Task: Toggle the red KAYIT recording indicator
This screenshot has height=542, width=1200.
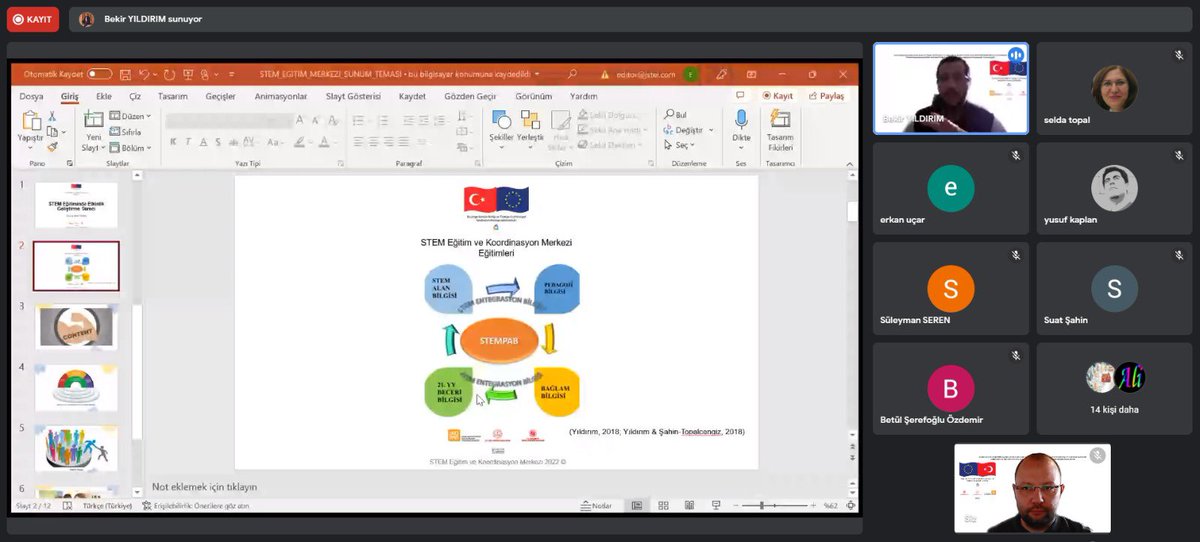Action: 33,18
